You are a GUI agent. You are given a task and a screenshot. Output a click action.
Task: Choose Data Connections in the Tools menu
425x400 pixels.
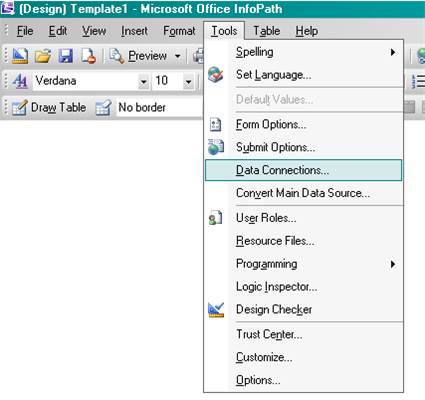303,170
